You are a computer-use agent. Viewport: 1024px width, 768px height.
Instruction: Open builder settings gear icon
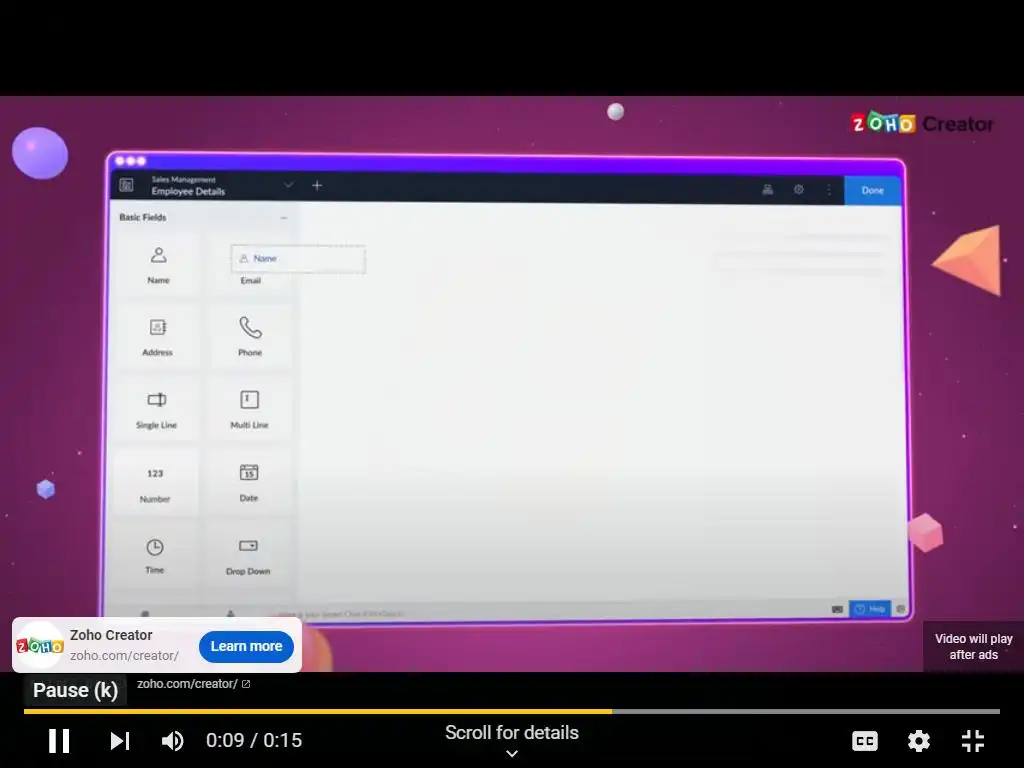pos(798,189)
